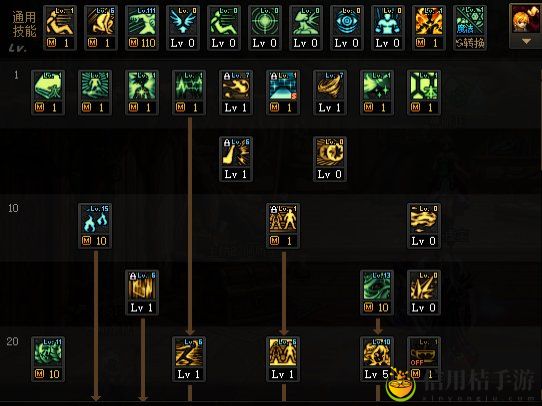Select the golden figures Lv.6 skill at level 20
The image size is (542, 406).
283,359
